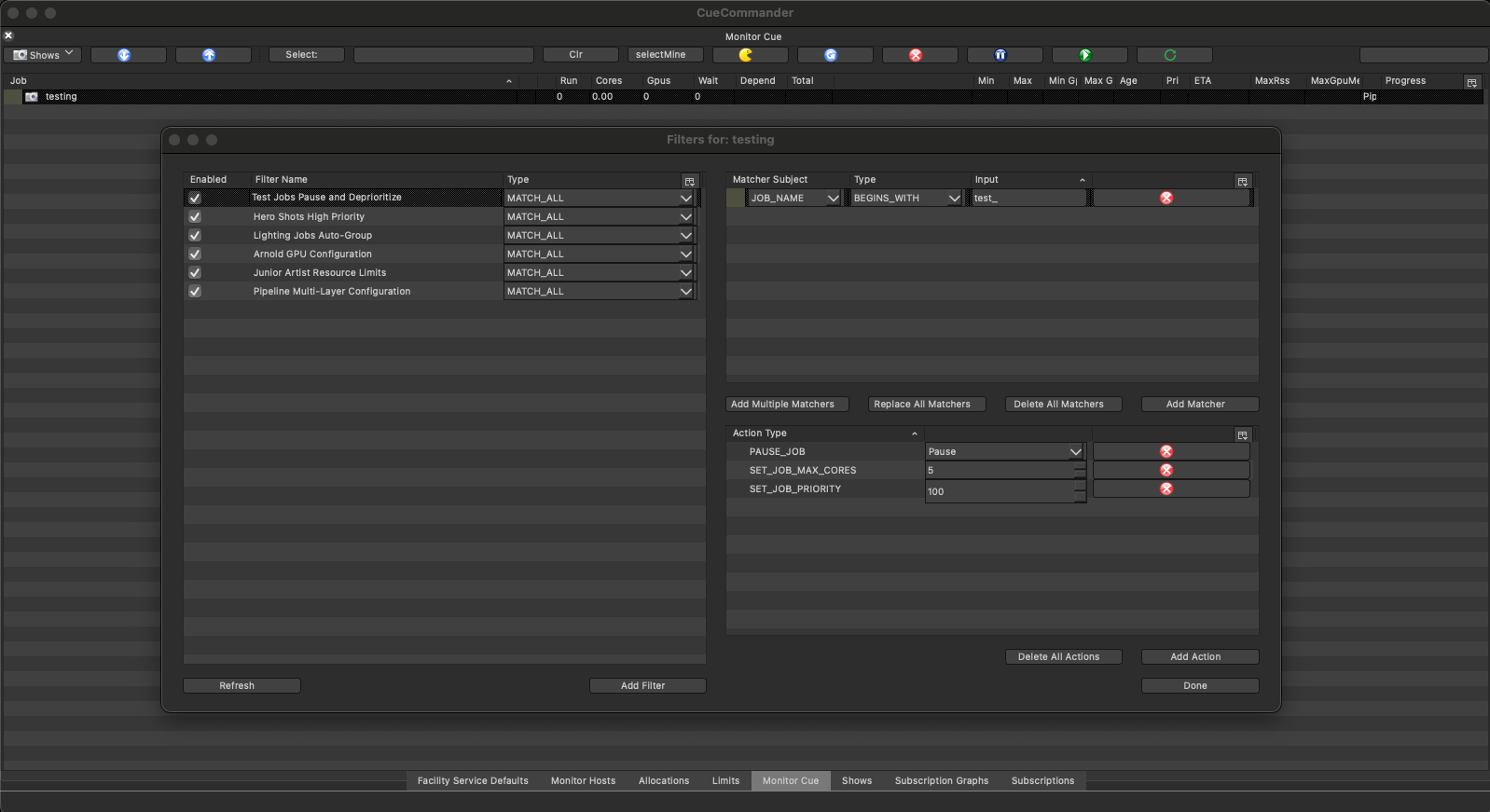Click the red kill jobs toolbar icon
The height and width of the screenshot is (812, 1490).
pyautogui.click(x=916, y=55)
